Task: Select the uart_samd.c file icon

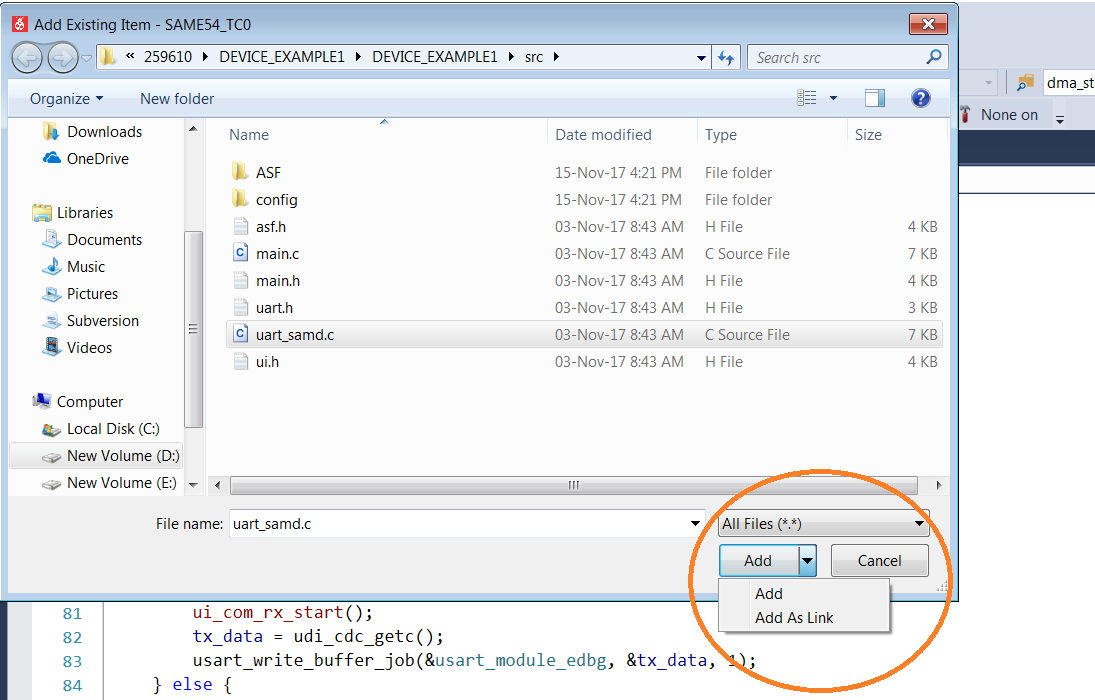Action: [240, 334]
